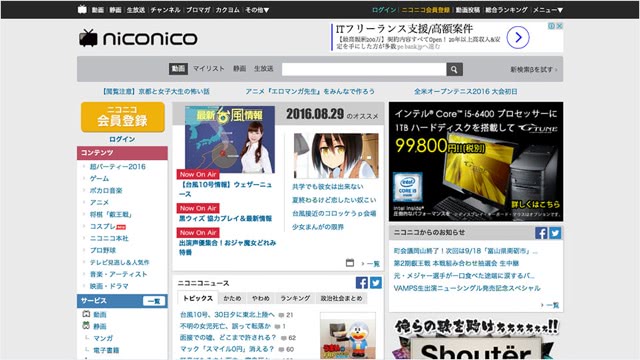Select マイリスト search type tab
Screen dimensions: 640x360
coord(209,69)
